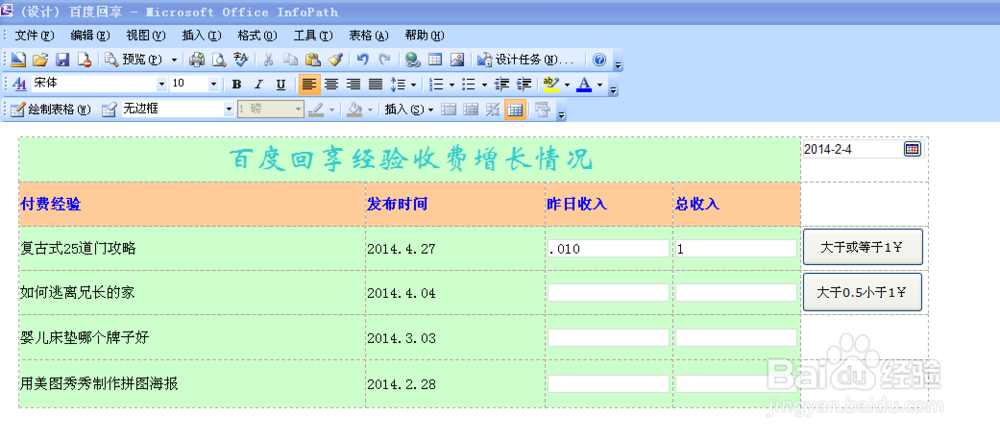Align text left

(x=309, y=84)
